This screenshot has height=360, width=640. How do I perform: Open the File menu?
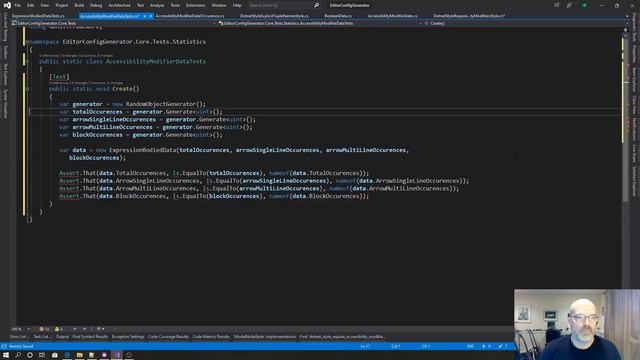pos(17,5)
